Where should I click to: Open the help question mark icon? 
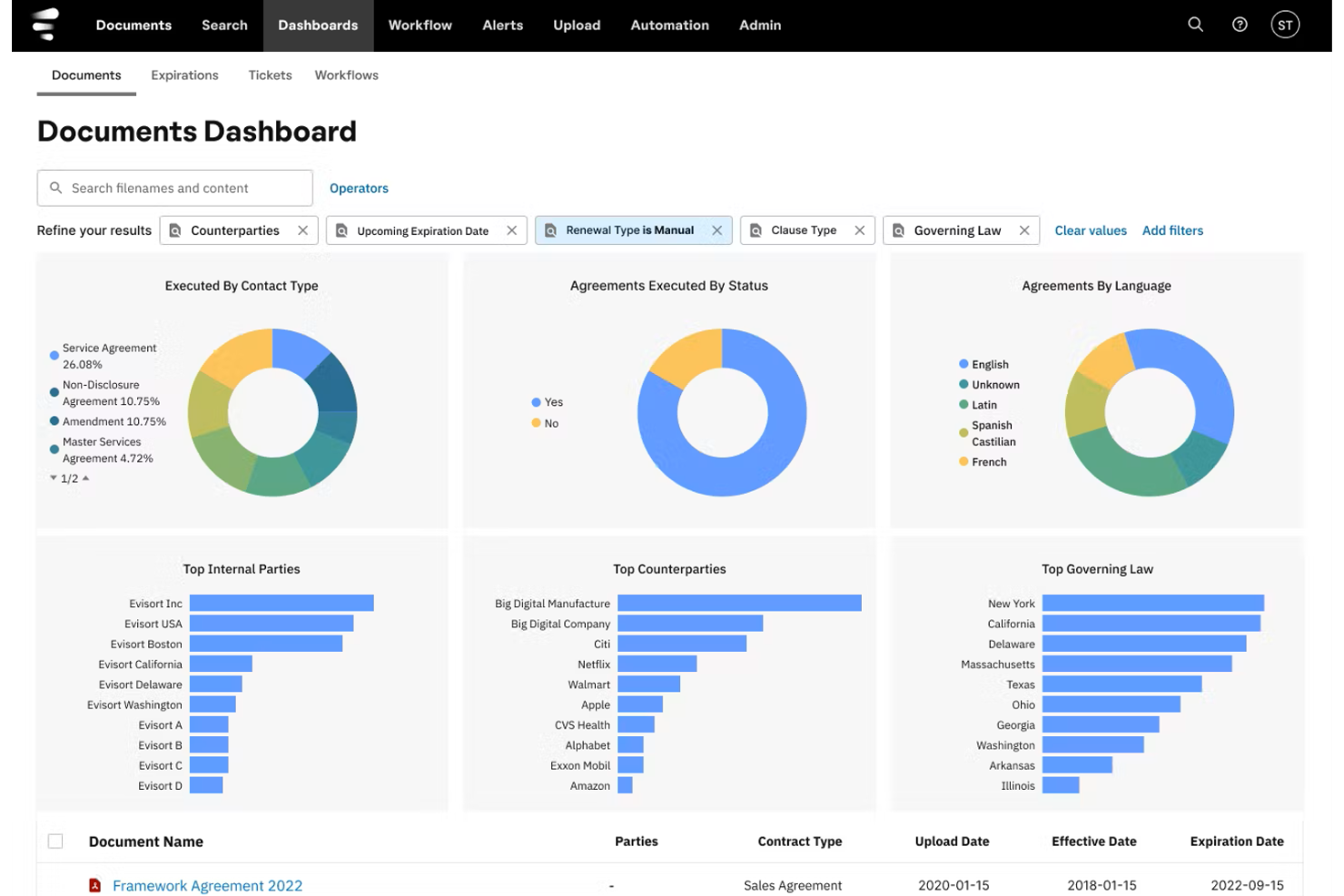tap(1240, 25)
